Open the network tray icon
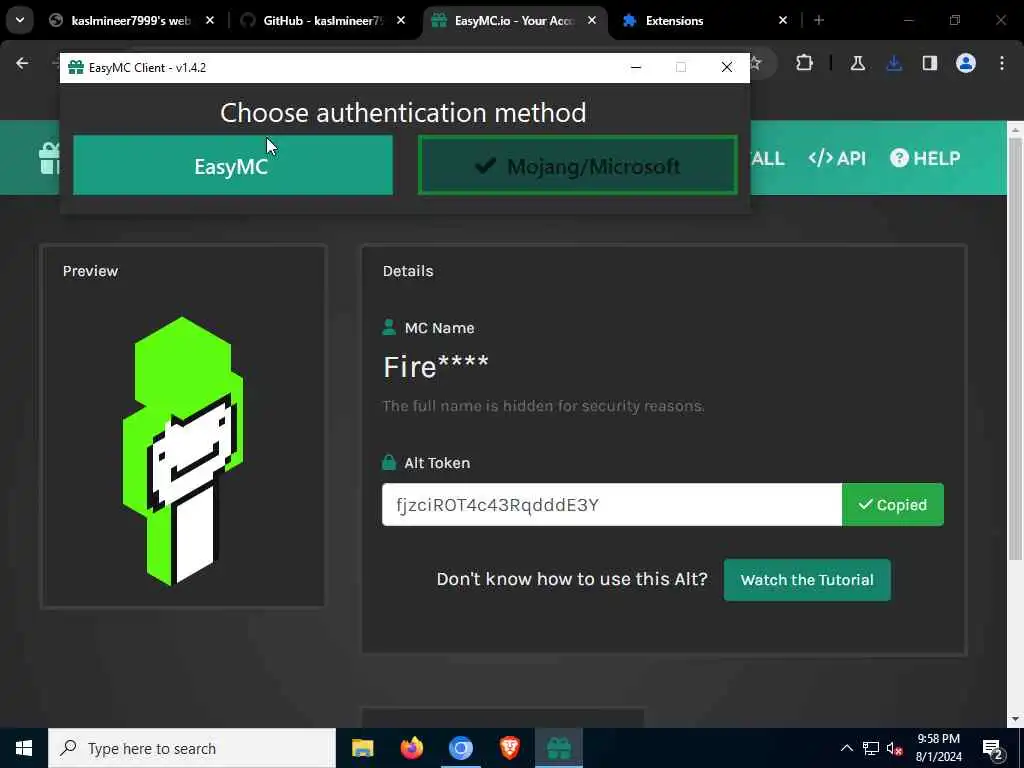 pos(871,748)
